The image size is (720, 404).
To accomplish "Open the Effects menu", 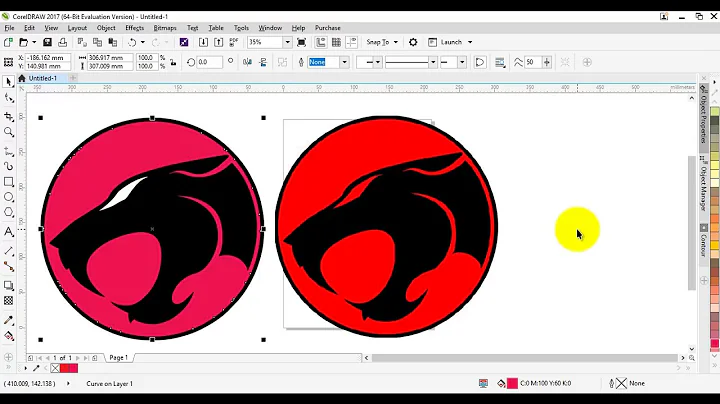I will coord(135,28).
